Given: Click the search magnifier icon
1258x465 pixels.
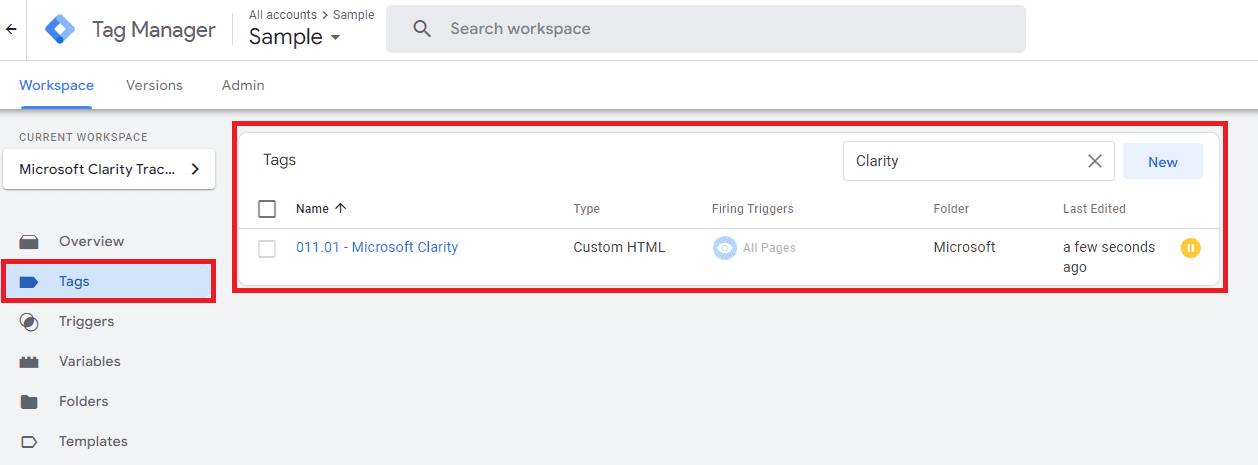Looking at the screenshot, I should click(x=422, y=29).
